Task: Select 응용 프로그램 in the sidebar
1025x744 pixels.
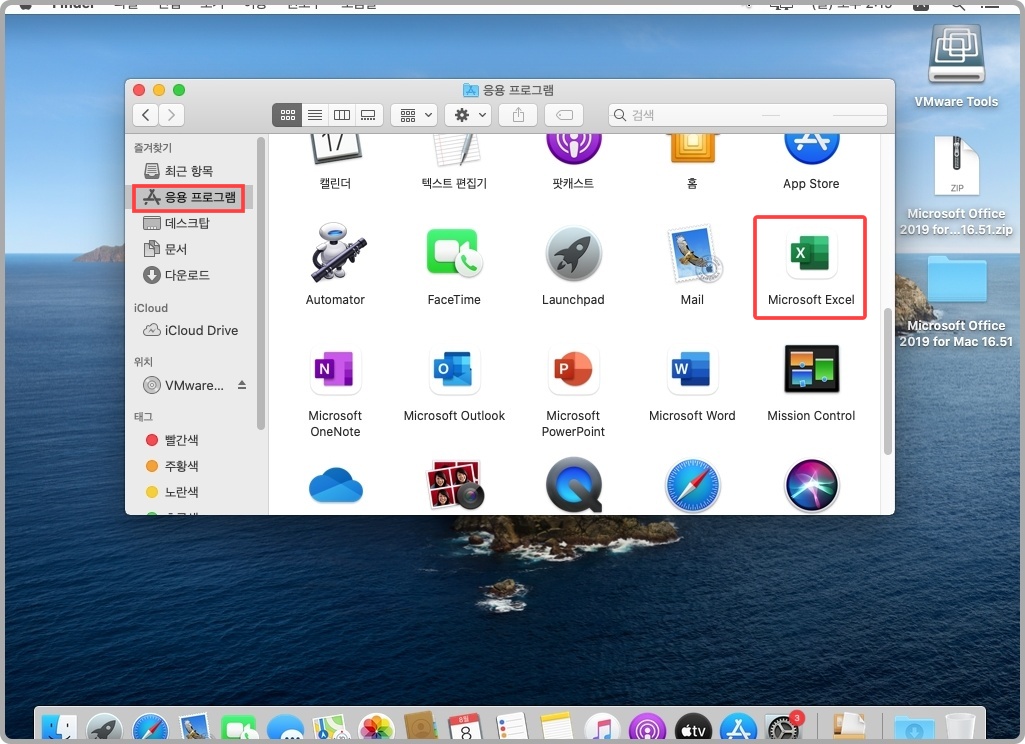Action: coord(191,197)
